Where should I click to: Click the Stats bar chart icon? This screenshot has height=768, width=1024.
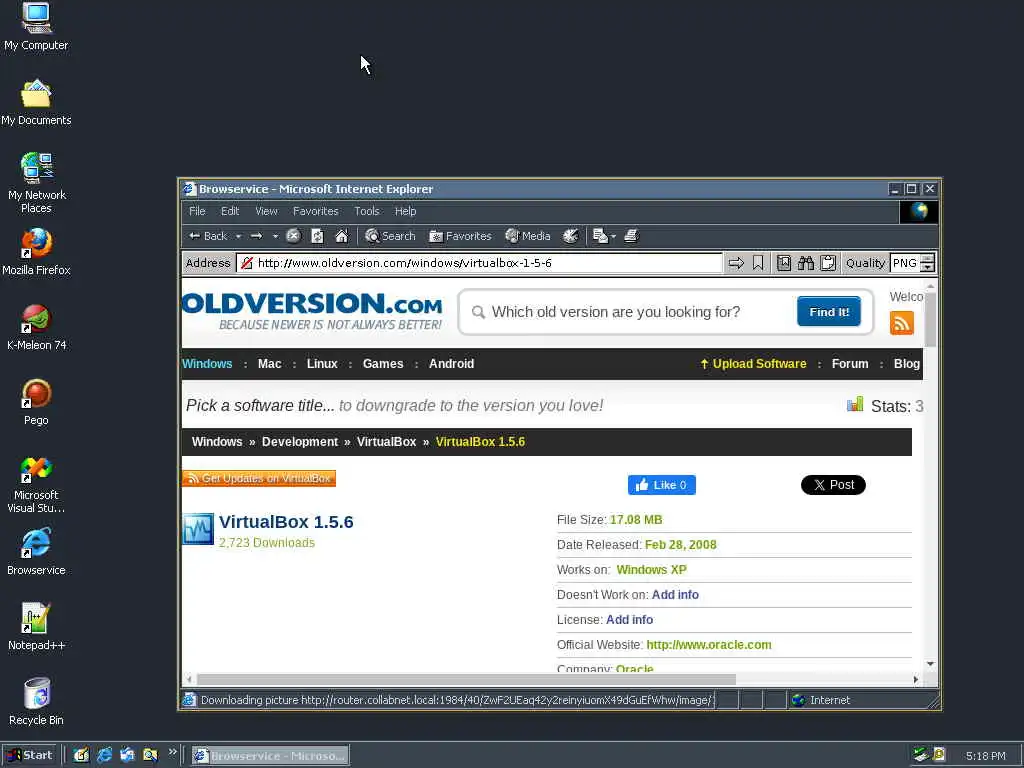pyautogui.click(x=855, y=404)
